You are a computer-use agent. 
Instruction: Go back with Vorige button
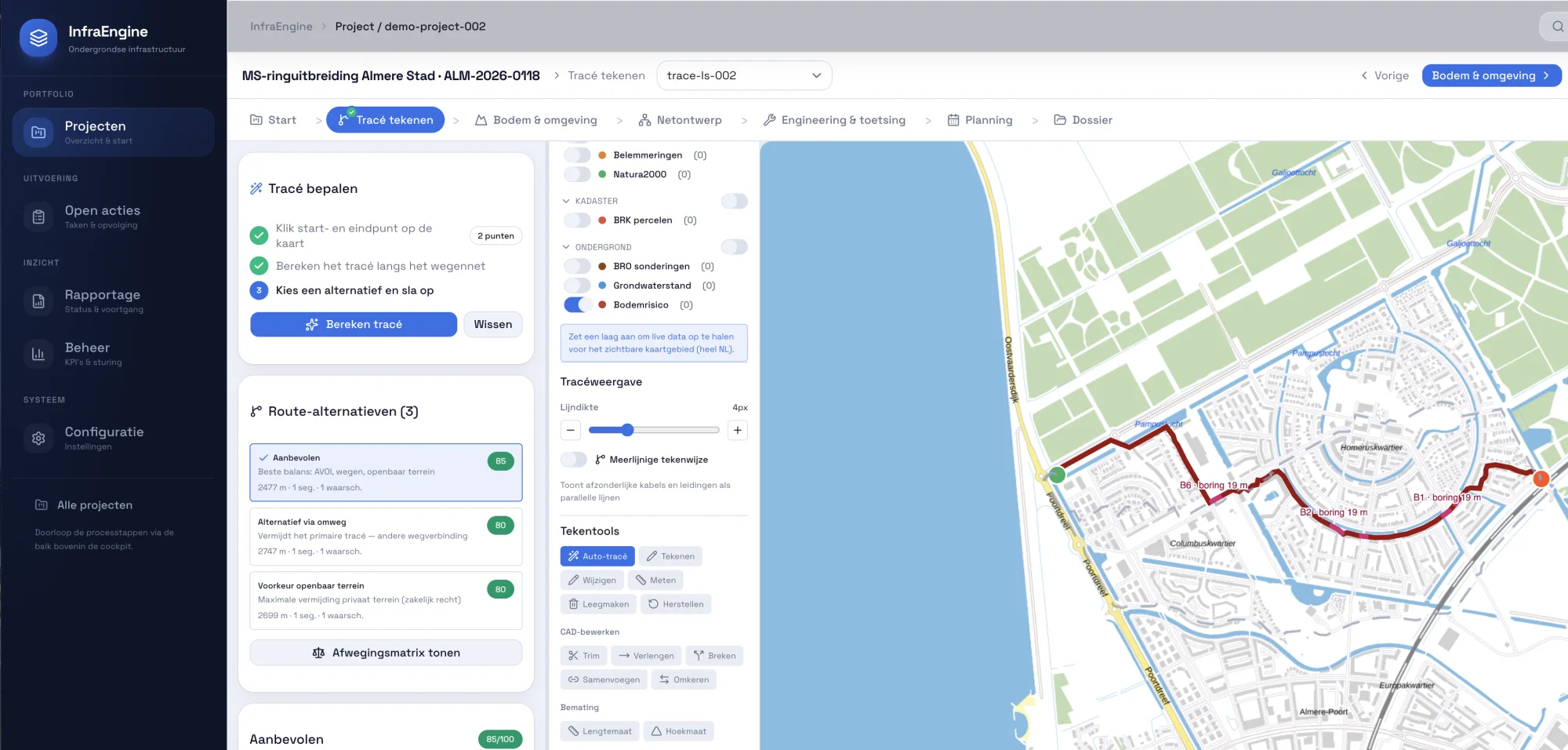click(x=1385, y=75)
